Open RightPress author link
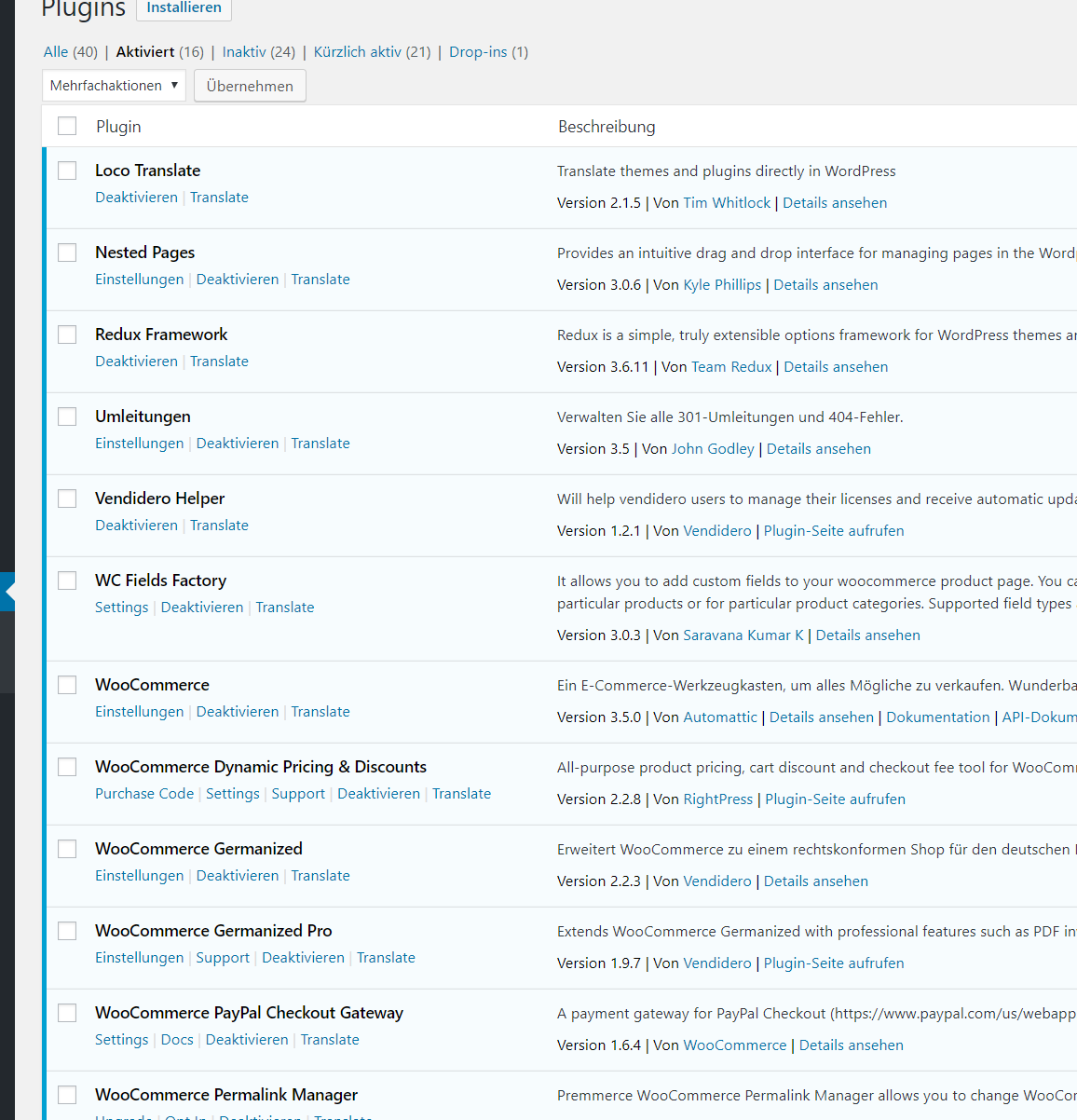 [x=717, y=799]
